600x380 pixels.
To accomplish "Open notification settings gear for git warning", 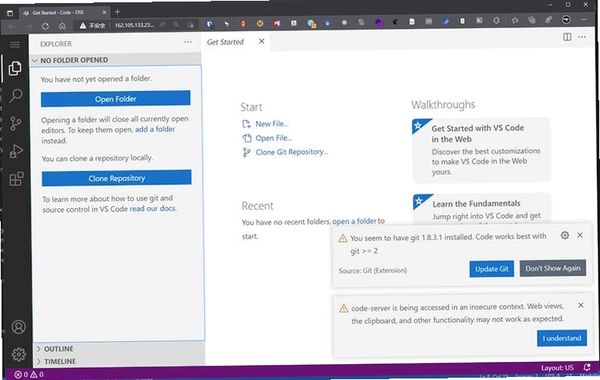I will point(565,235).
